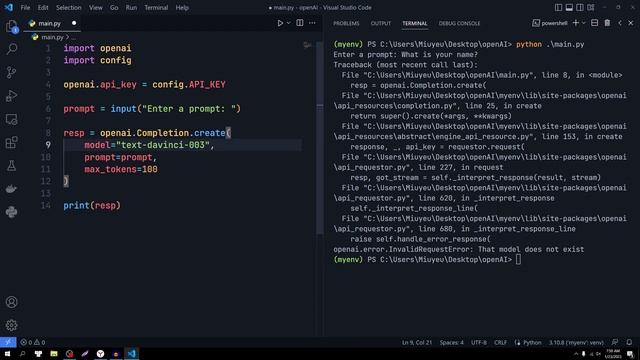Open File Explorer from the taskbar
Image resolution: width=640 pixels, height=360 pixels.
tap(54, 354)
